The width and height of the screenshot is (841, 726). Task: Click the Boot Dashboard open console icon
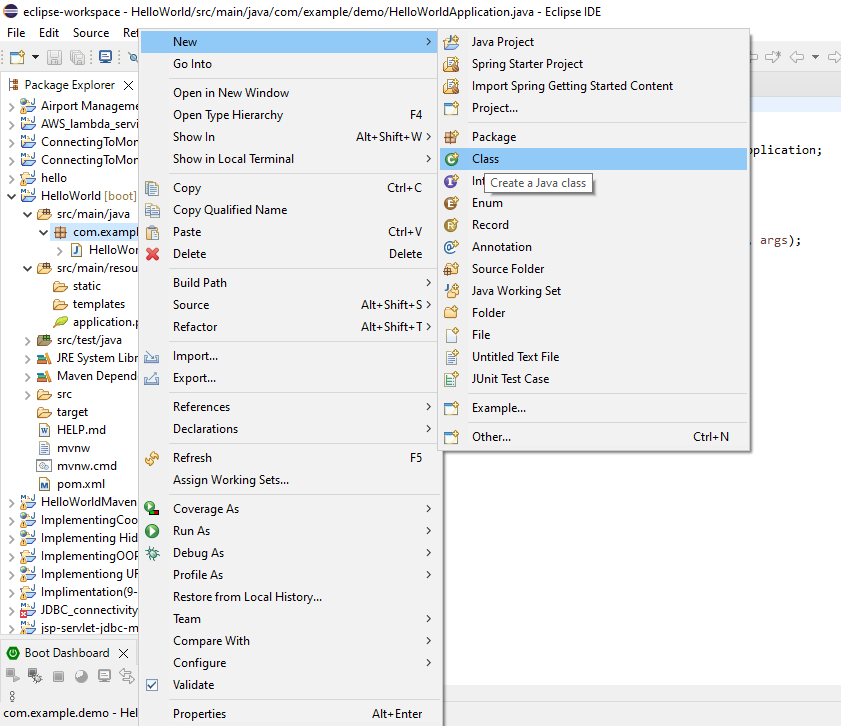click(105, 676)
